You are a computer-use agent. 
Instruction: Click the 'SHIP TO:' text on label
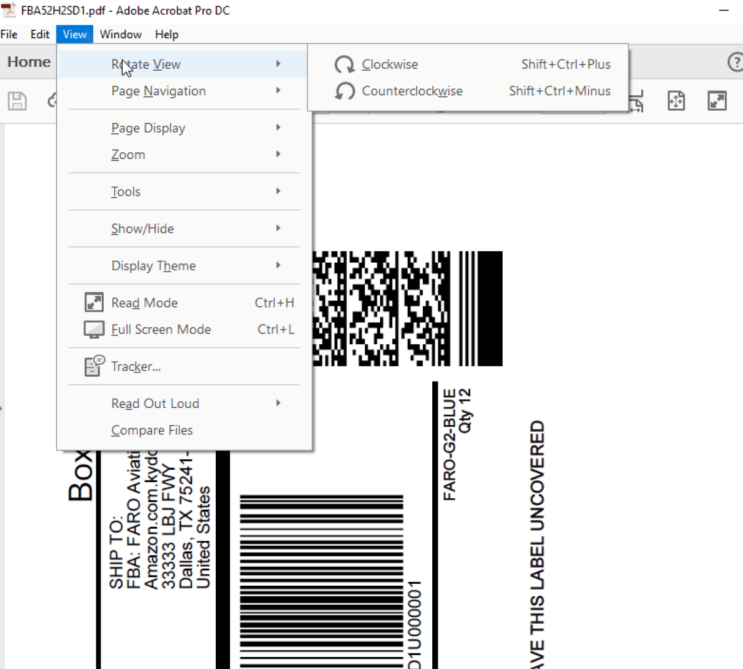[116, 552]
